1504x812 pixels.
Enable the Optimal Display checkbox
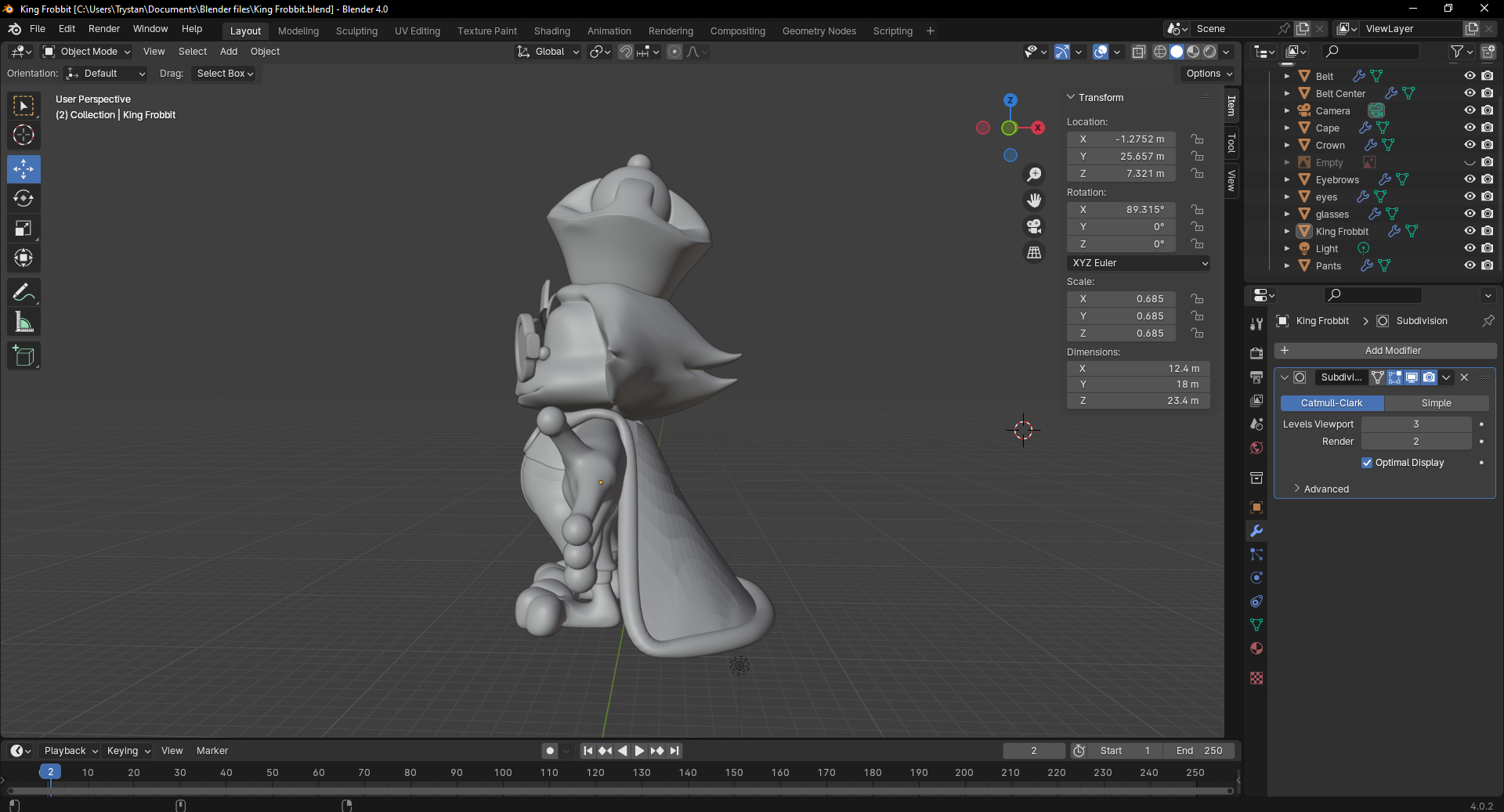point(1367,463)
